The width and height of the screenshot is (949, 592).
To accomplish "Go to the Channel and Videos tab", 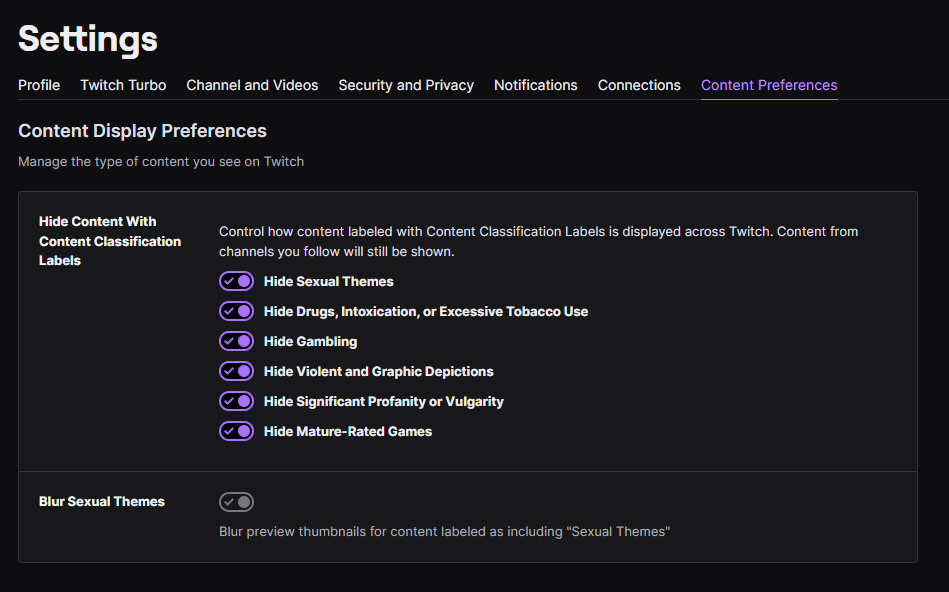I will coord(252,85).
